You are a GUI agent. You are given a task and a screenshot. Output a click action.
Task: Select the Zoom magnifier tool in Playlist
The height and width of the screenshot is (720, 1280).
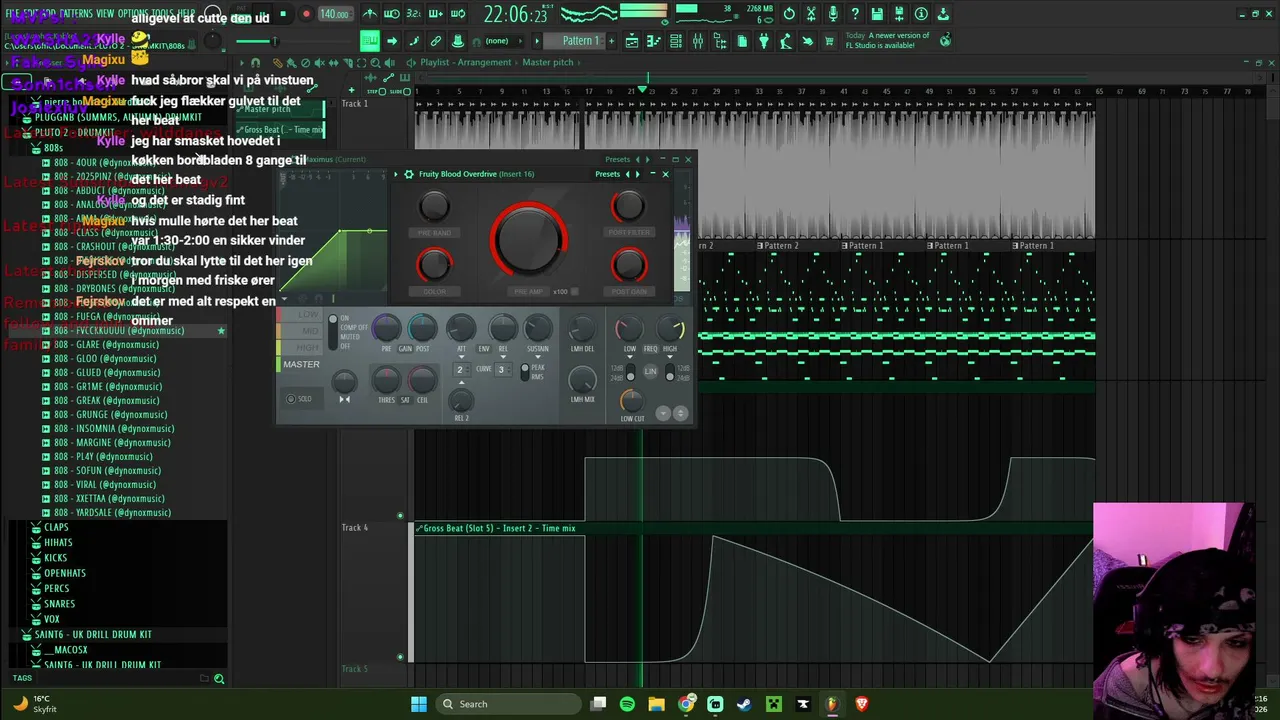tap(375, 63)
